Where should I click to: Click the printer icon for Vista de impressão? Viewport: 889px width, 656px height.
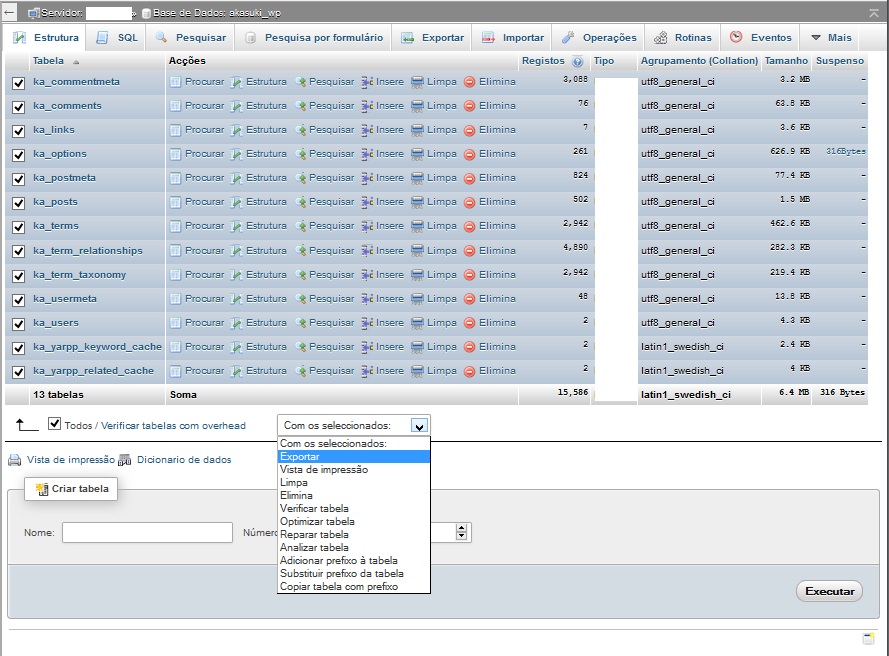tap(15, 460)
